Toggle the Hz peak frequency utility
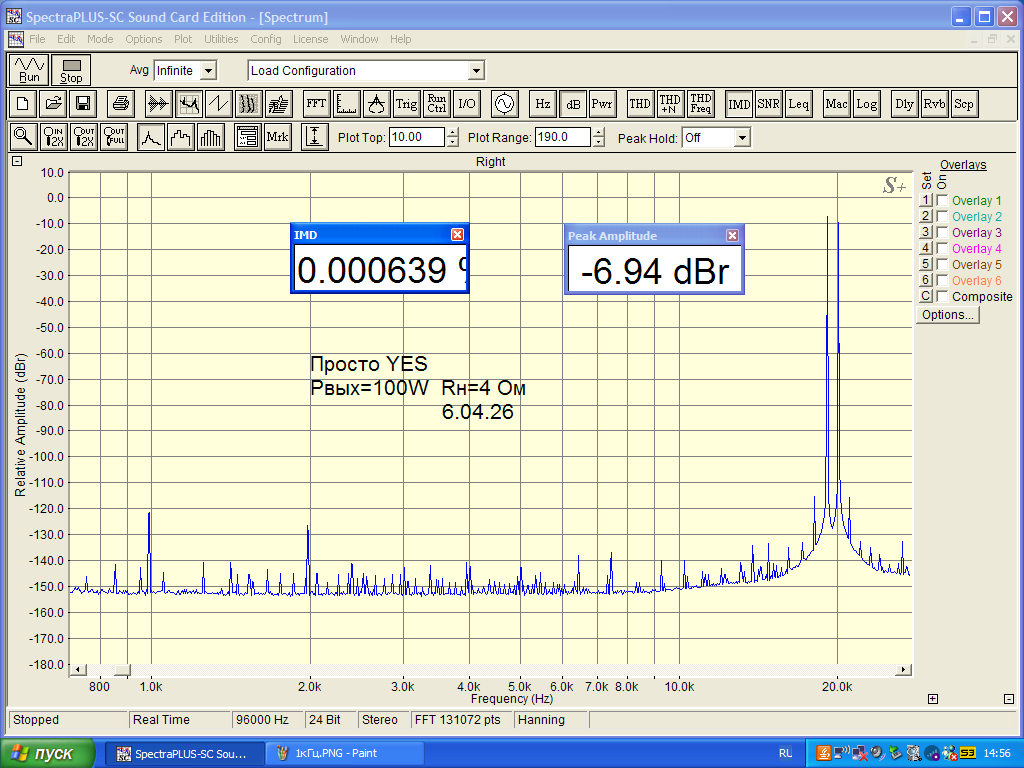 [x=543, y=104]
